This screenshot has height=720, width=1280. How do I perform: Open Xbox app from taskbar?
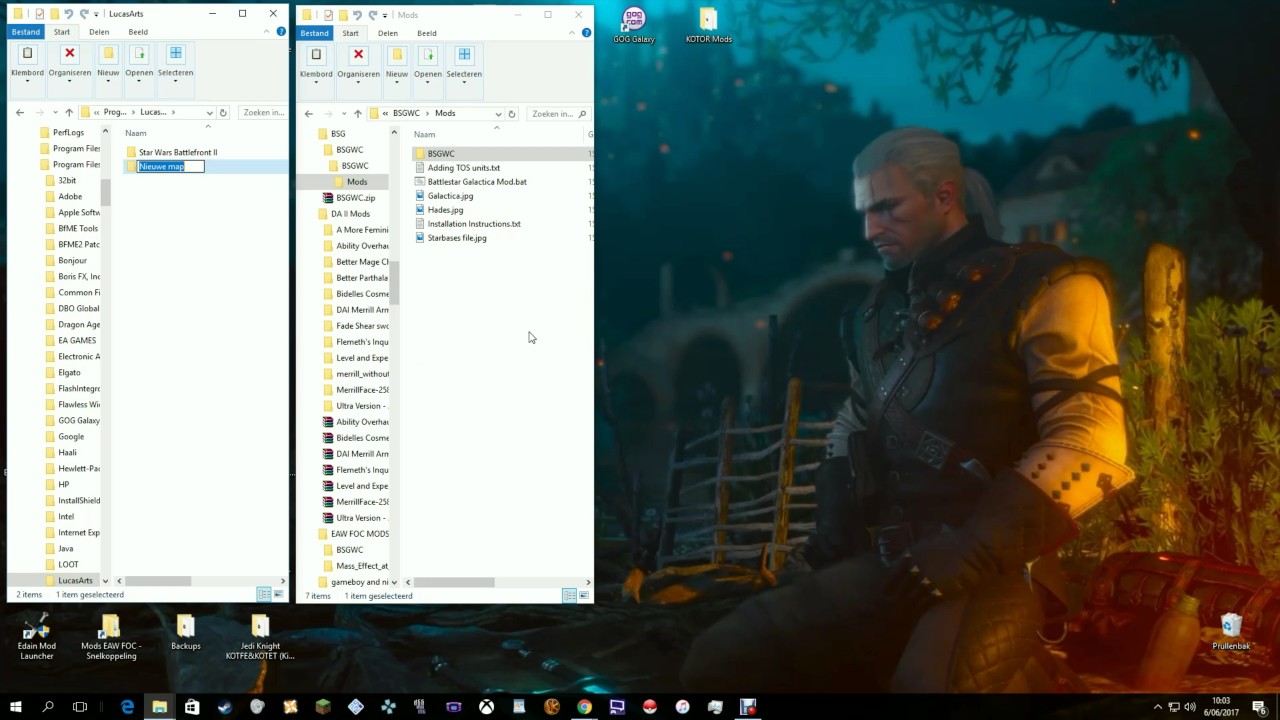(486, 706)
